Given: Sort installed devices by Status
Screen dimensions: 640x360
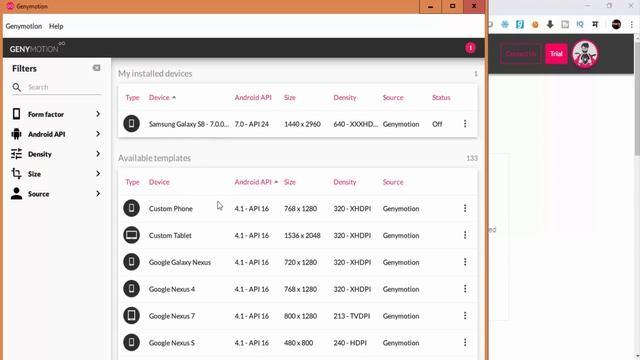Looking at the screenshot, I should pos(441,98).
